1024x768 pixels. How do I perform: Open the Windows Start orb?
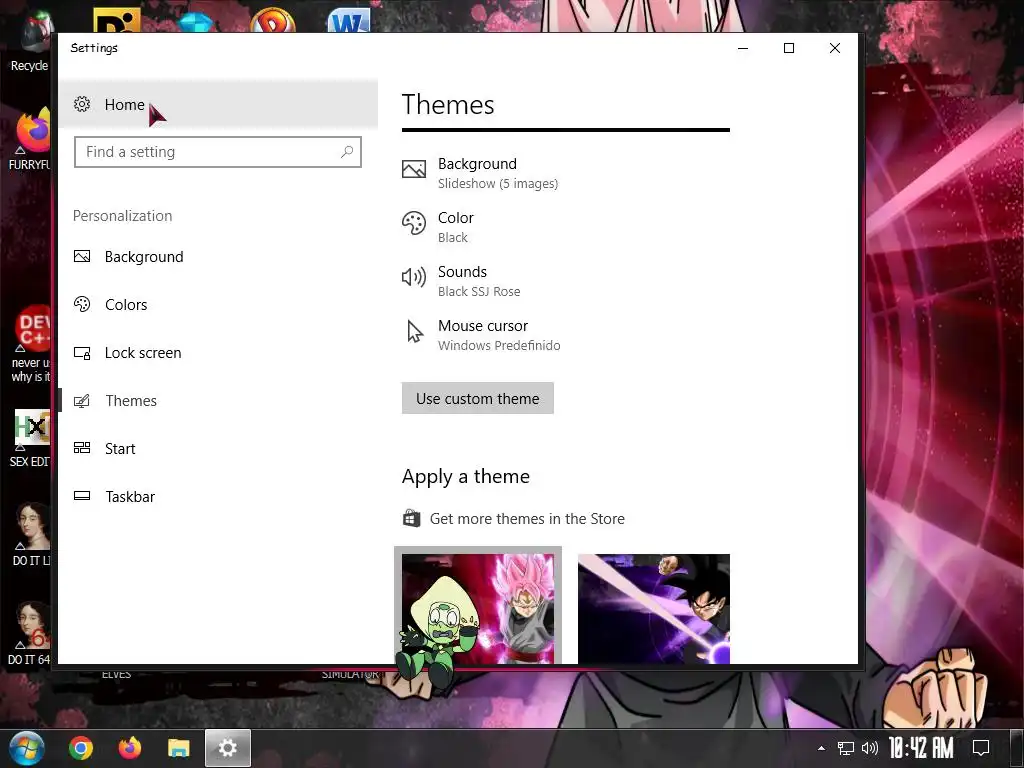click(x=27, y=748)
